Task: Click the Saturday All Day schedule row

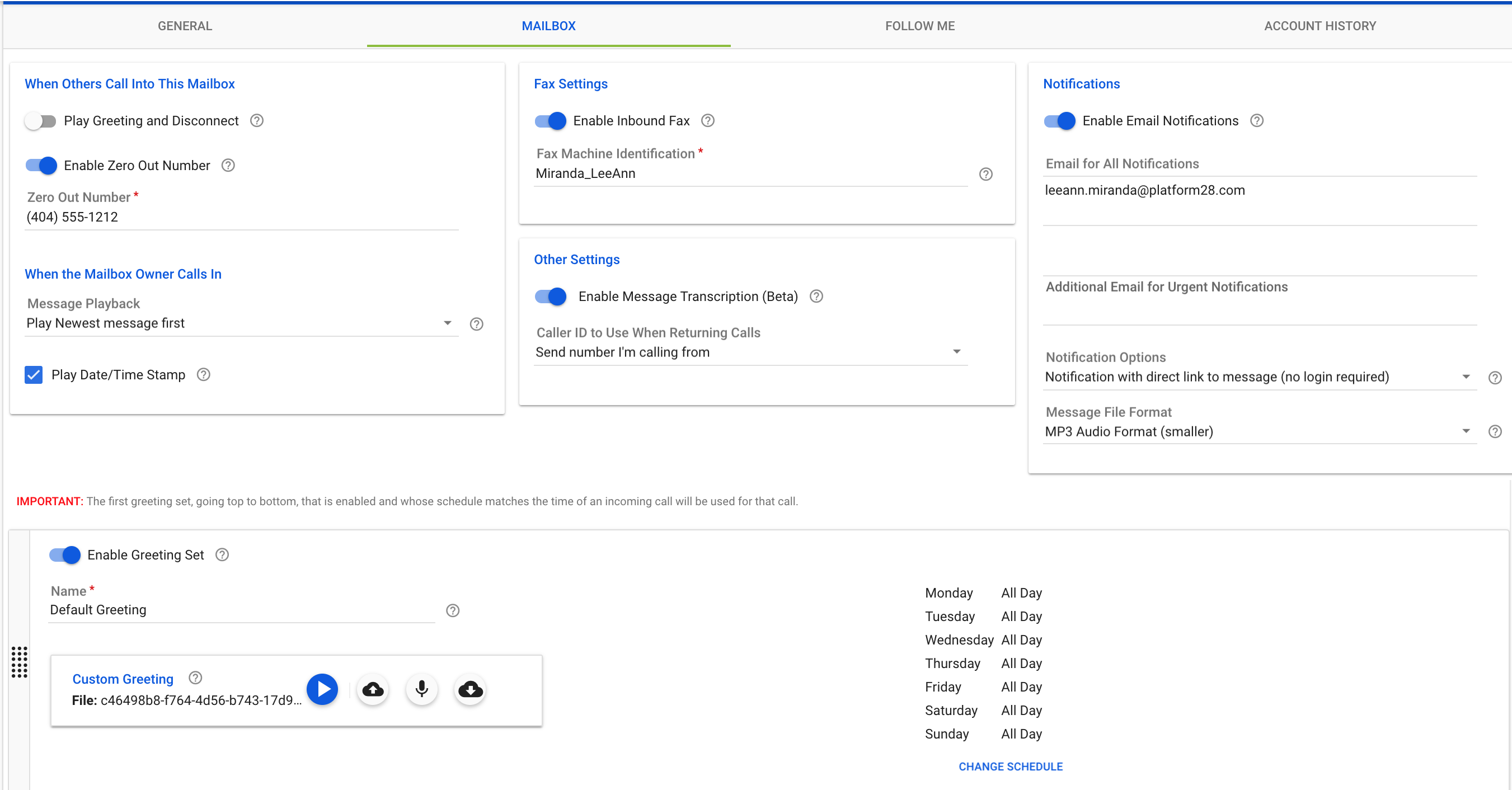Action: (x=983, y=710)
